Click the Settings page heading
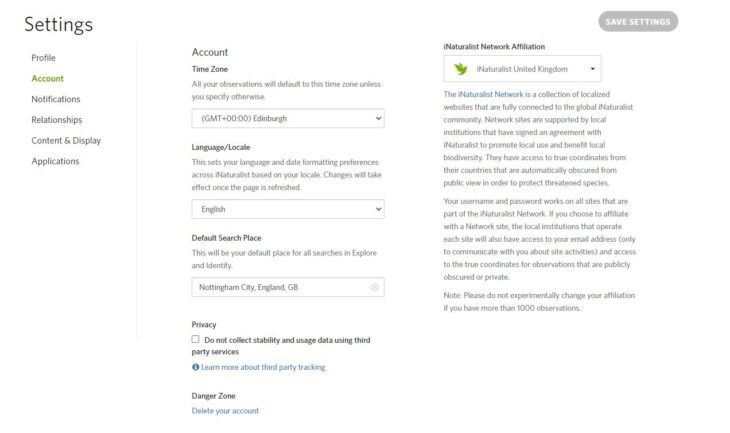The height and width of the screenshot is (433, 730). (x=59, y=24)
